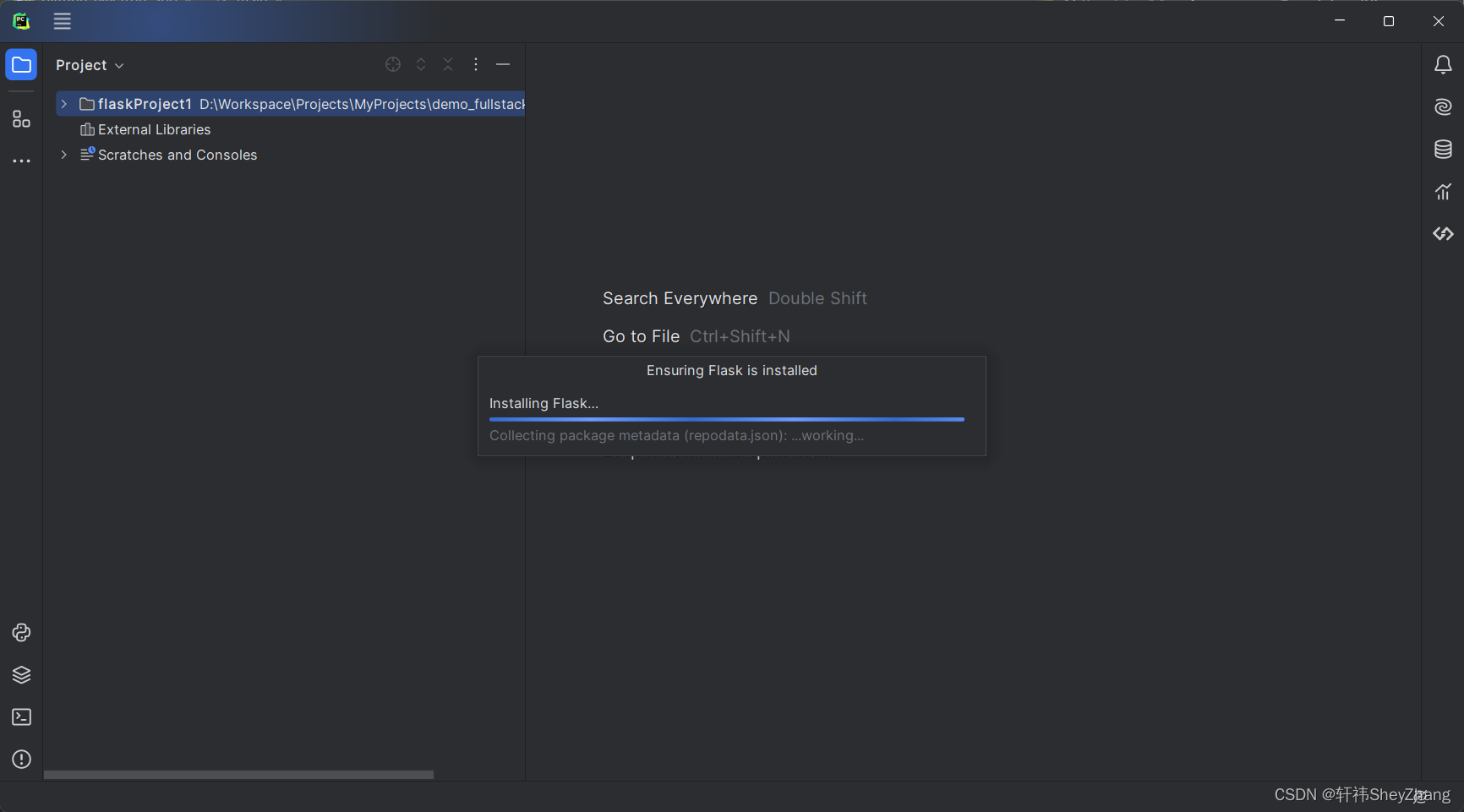The height and width of the screenshot is (812, 1464).
Task: Click the Installing Flask progress bar
Action: tap(727, 419)
